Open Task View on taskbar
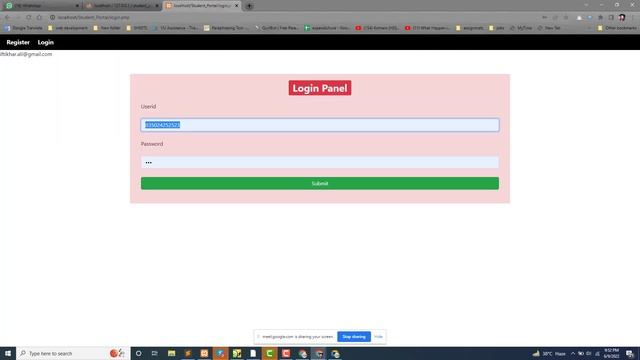The image size is (640, 360). click(x=155, y=353)
